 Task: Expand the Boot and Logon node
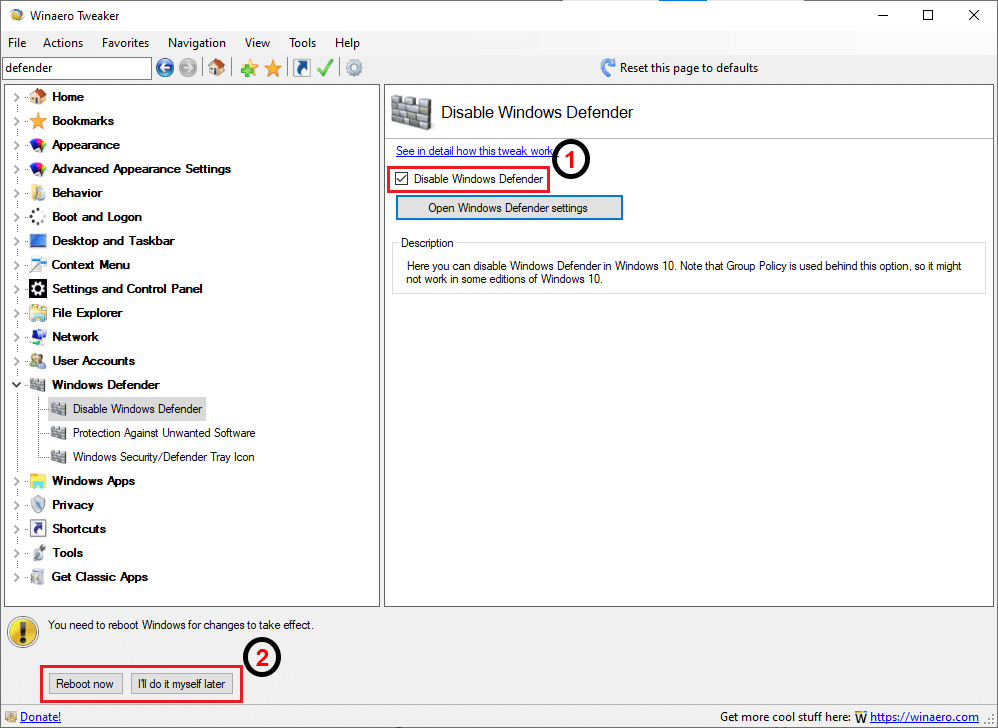[x=17, y=217]
